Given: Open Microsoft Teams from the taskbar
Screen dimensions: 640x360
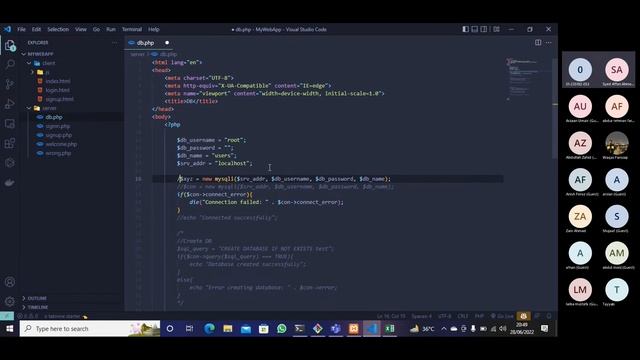Looking at the screenshot, I should [x=336, y=329].
